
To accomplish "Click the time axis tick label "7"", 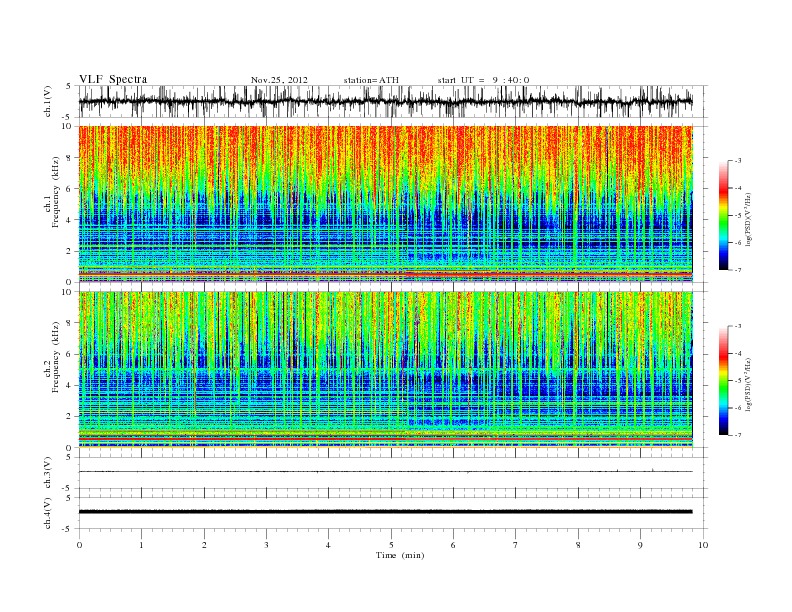I will pyautogui.click(x=516, y=545).
